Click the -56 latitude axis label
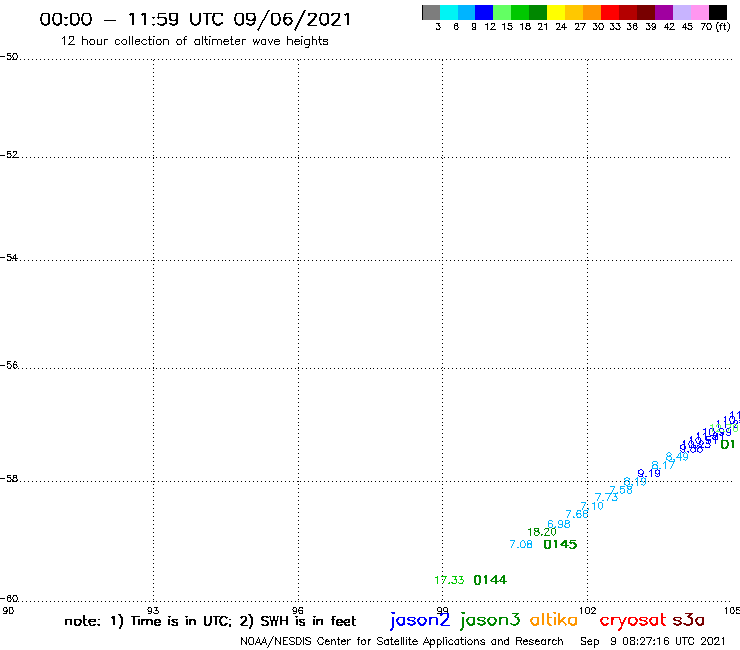The width and height of the screenshot is (740, 650). click(x=9, y=365)
